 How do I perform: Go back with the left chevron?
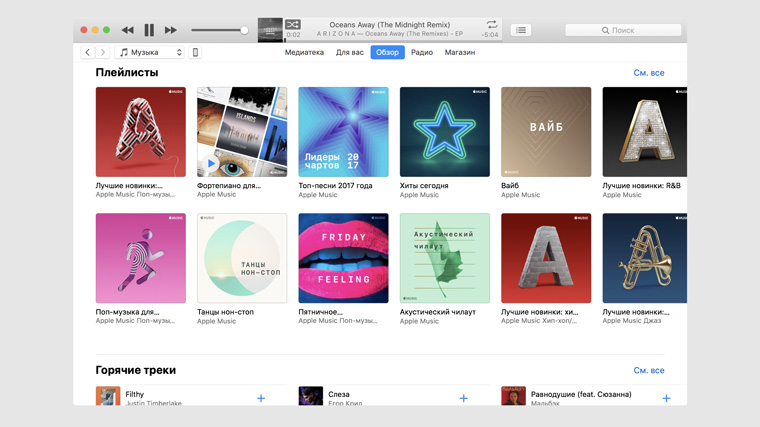(87, 52)
